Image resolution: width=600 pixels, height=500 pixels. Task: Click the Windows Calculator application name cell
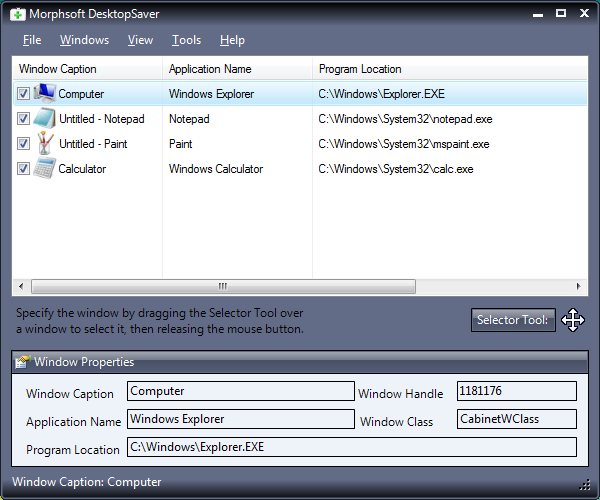point(216,169)
